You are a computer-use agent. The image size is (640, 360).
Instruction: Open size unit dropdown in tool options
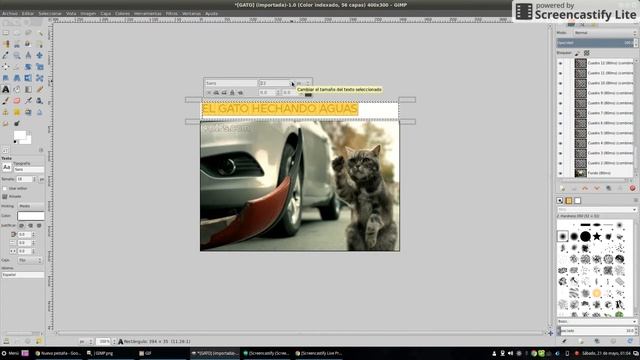(x=41, y=179)
